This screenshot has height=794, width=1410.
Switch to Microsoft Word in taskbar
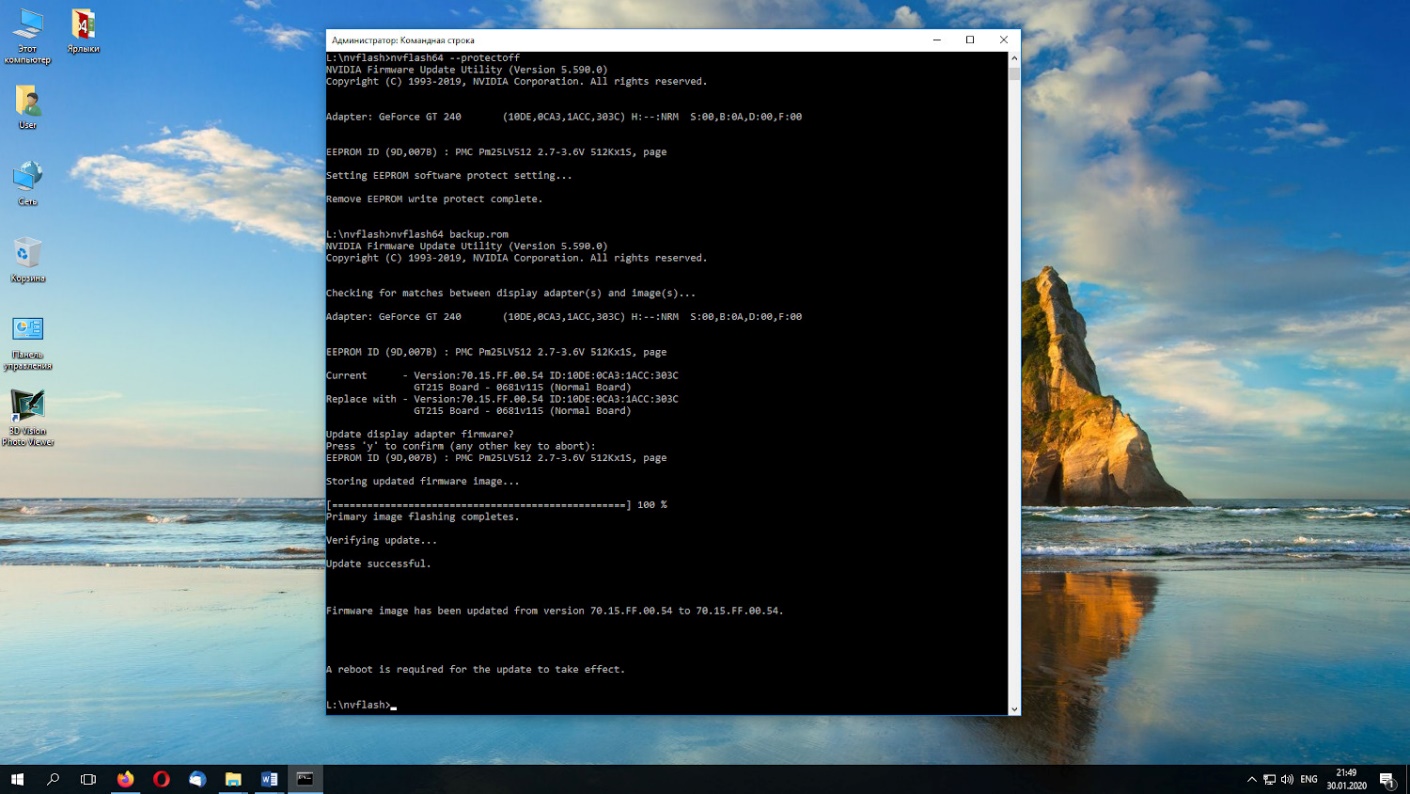point(269,779)
